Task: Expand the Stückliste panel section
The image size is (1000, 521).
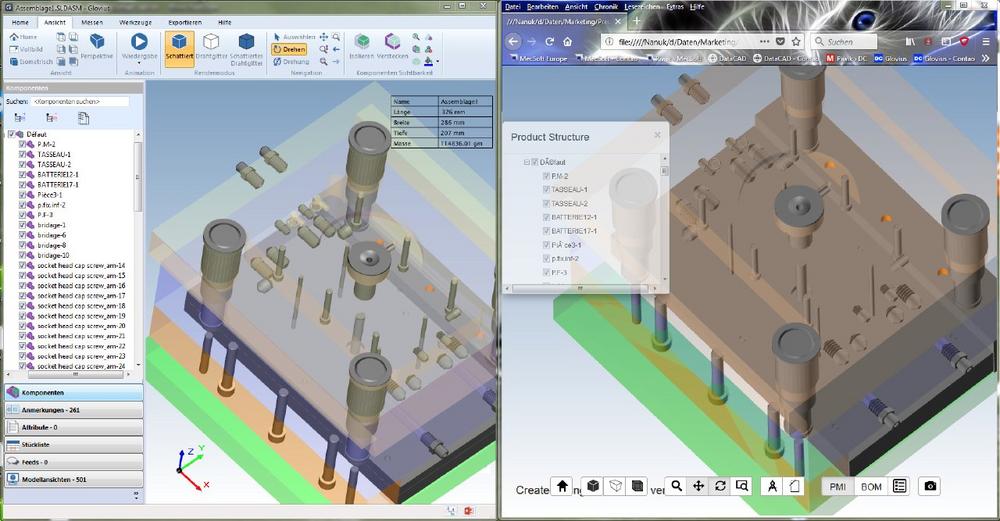Action: 74,444
